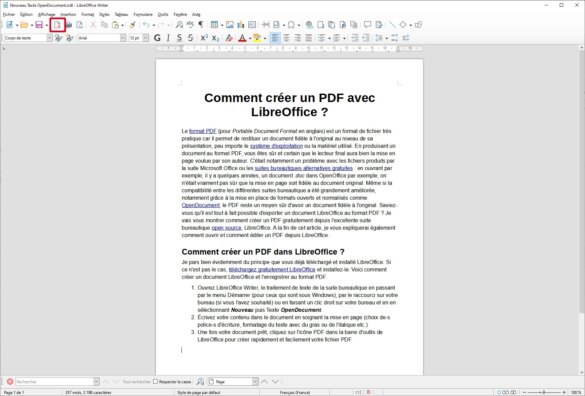This screenshot has width=585, height=396.
Task: Click the Insert Page Break icon
Action: point(266,25)
